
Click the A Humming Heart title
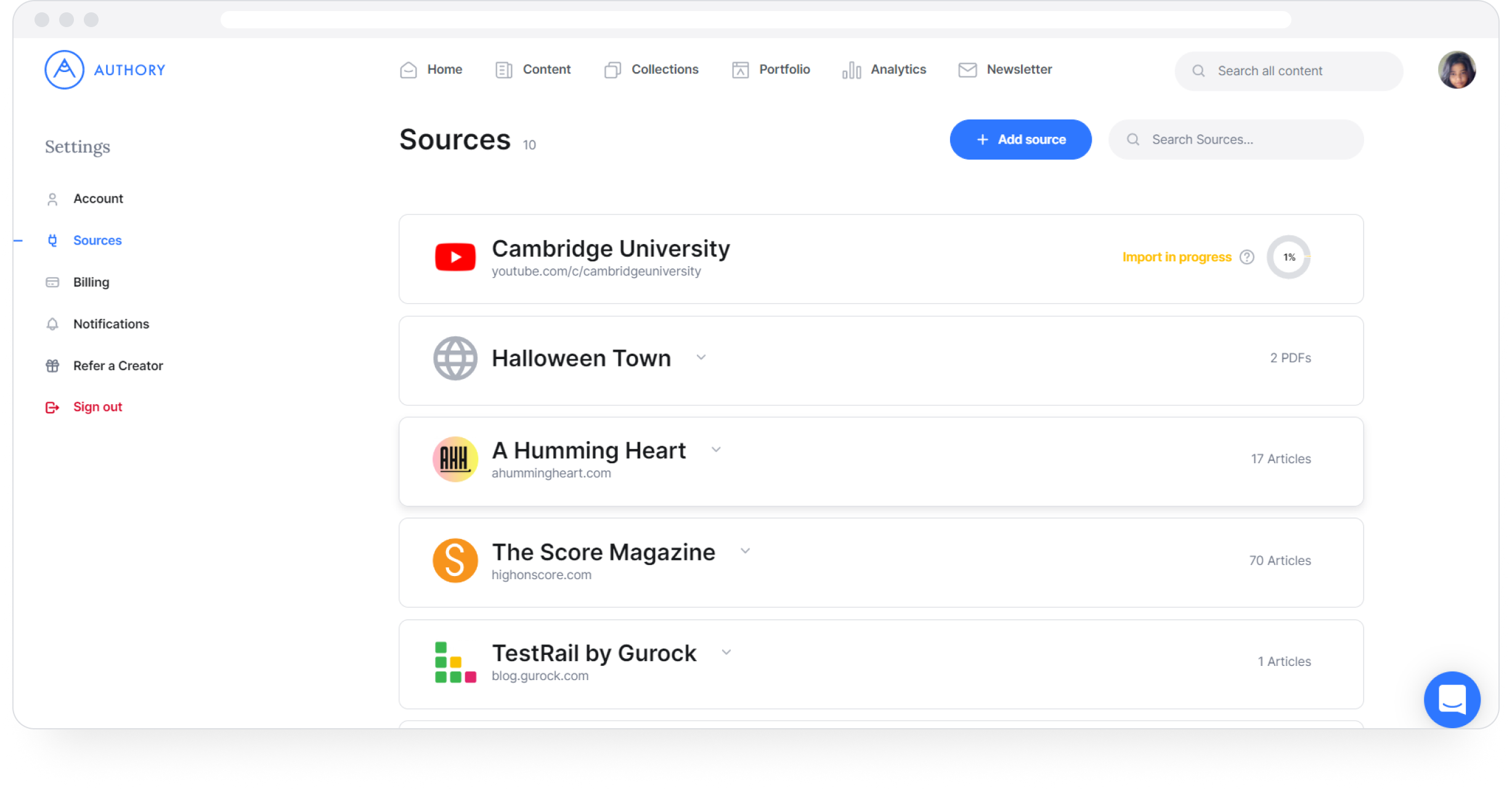pyautogui.click(x=588, y=451)
